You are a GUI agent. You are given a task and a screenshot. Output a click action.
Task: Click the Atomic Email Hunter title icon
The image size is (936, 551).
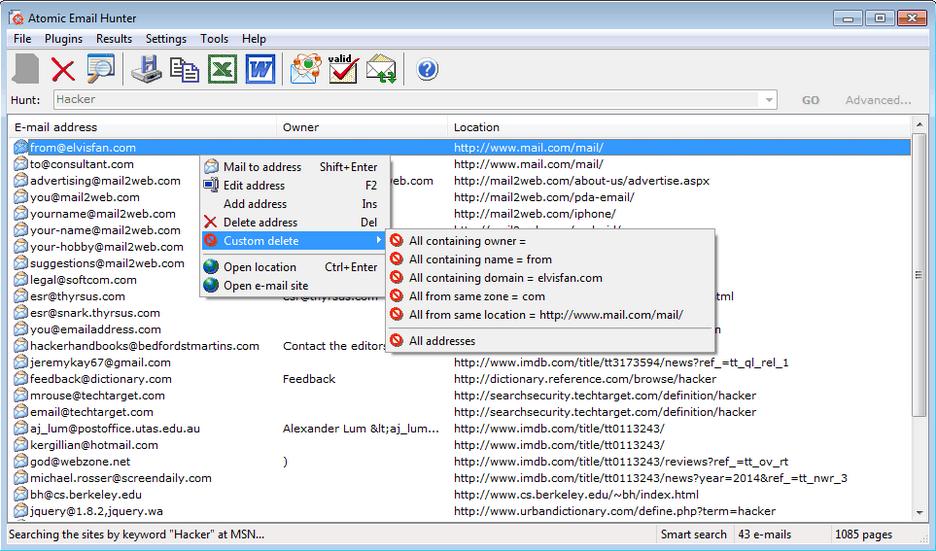[x=16, y=18]
